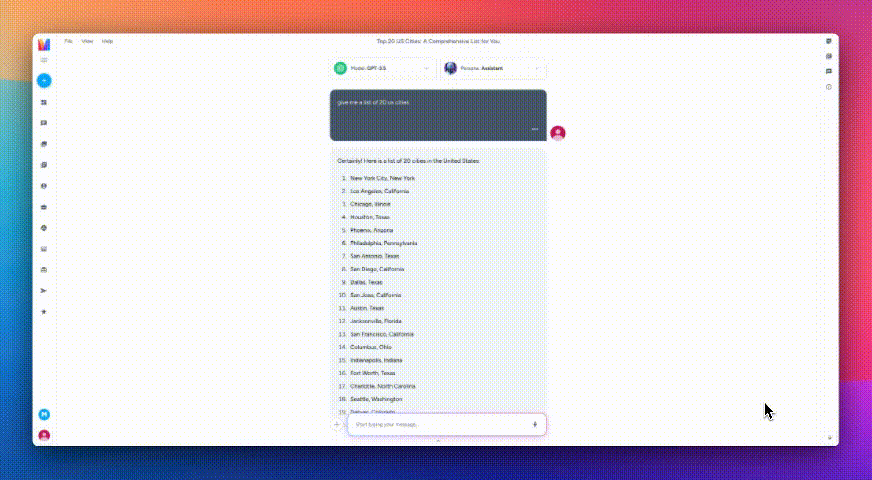This screenshot has width=872, height=480.
Task: Click list item 'New York City, New York'
Action: (383, 178)
